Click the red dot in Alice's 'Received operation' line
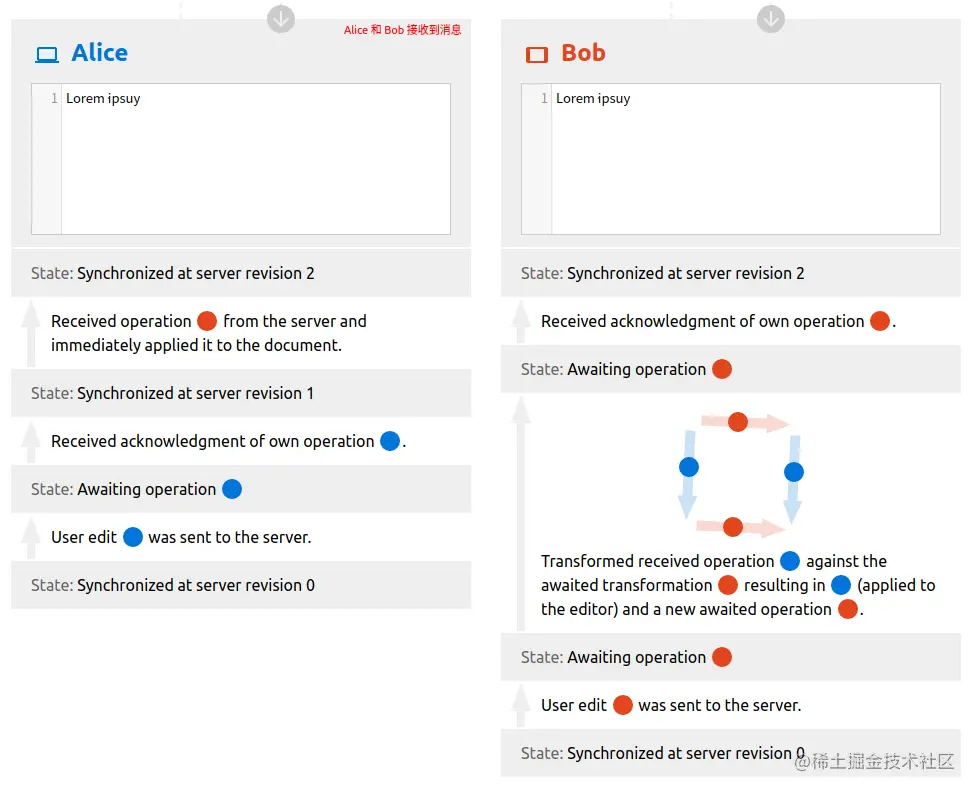The height and width of the screenshot is (794, 977). 207,321
